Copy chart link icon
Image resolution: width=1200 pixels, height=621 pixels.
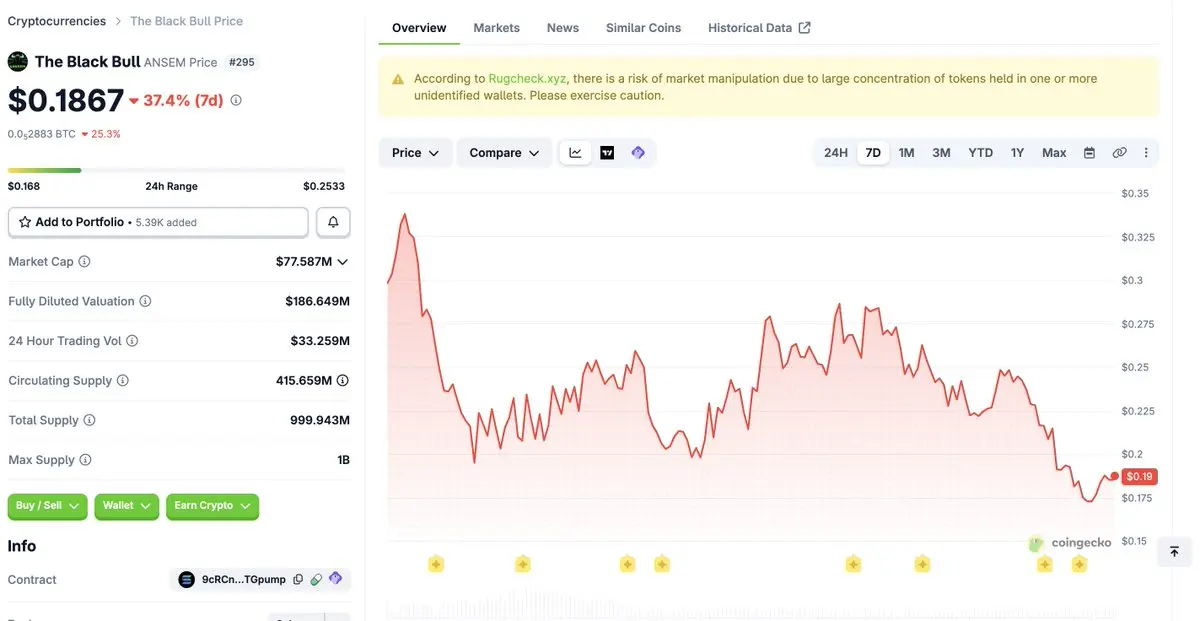click(x=1119, y=153)
